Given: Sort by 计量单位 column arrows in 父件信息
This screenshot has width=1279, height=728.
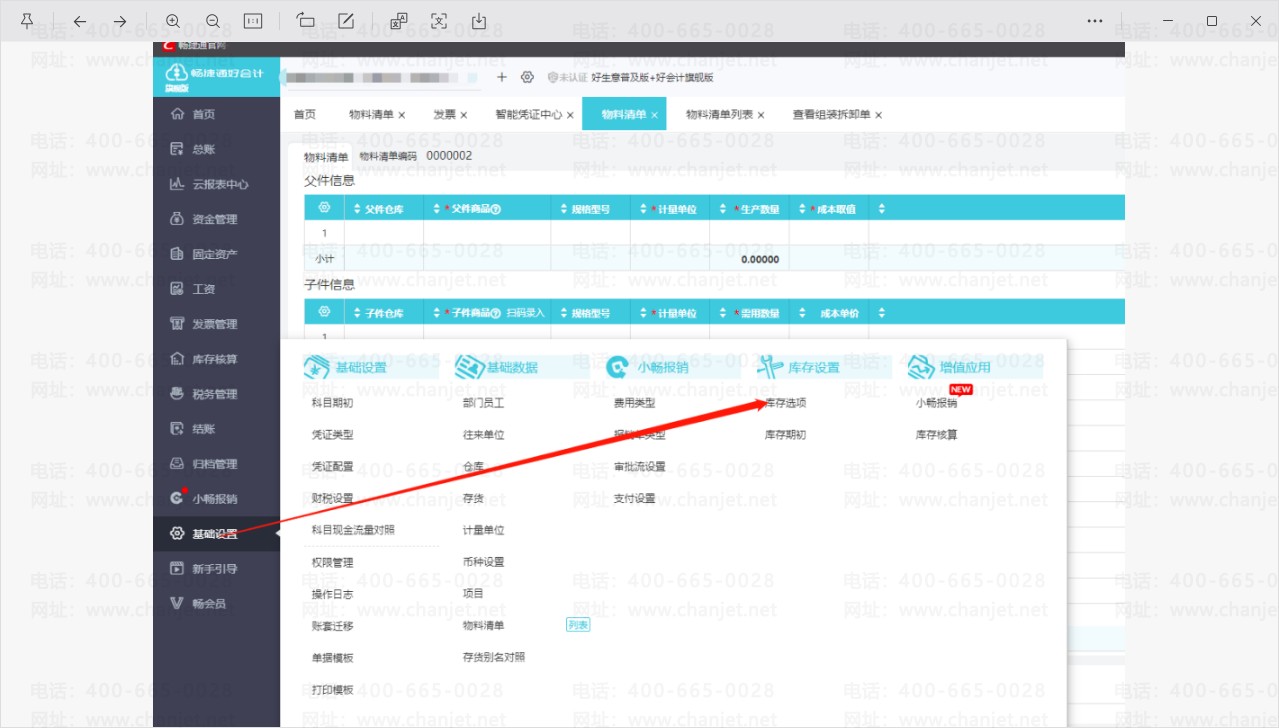Looking at the screenshot, I should 643,209.
